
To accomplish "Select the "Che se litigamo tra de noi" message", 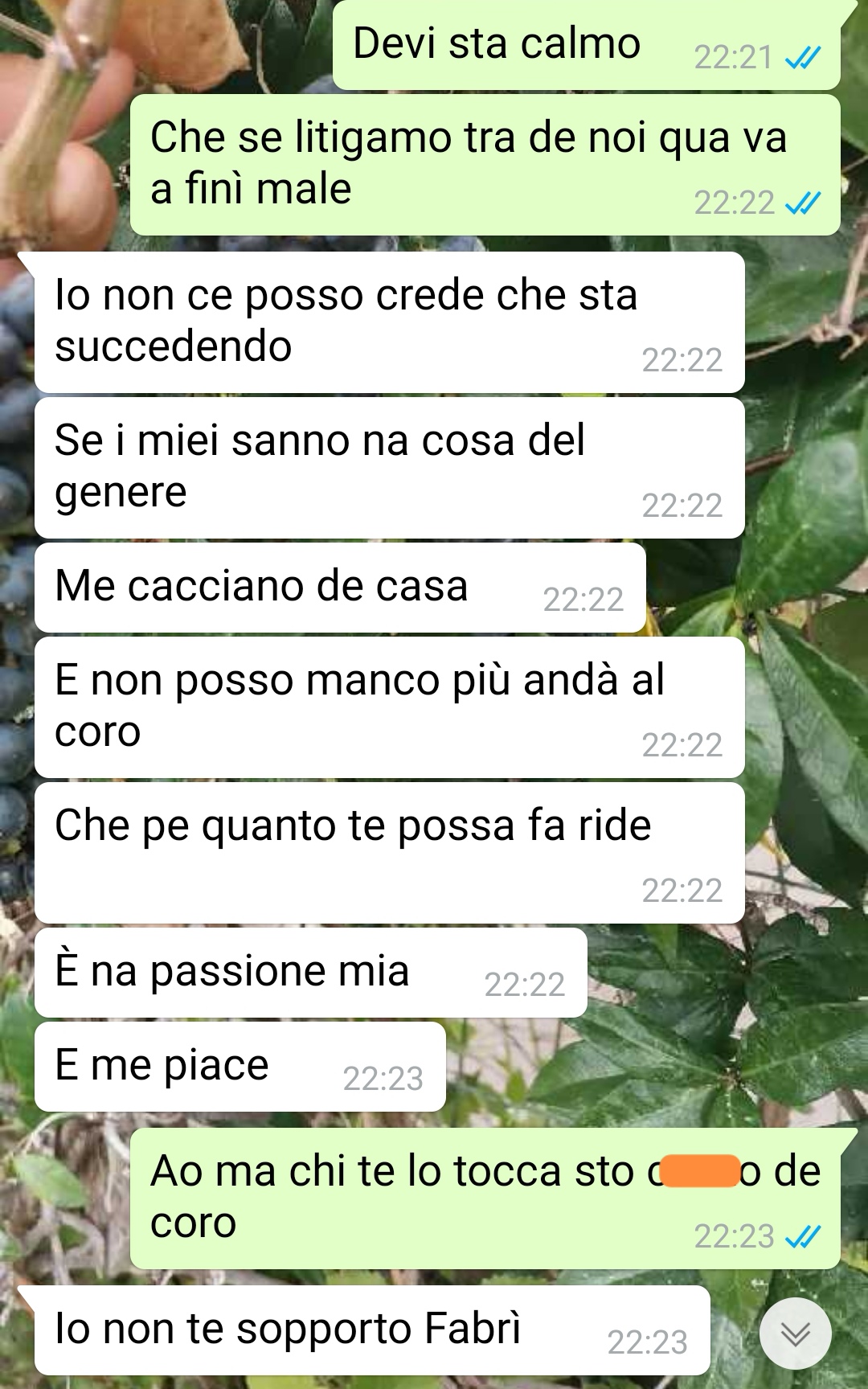I will click(x=485, y=165).
